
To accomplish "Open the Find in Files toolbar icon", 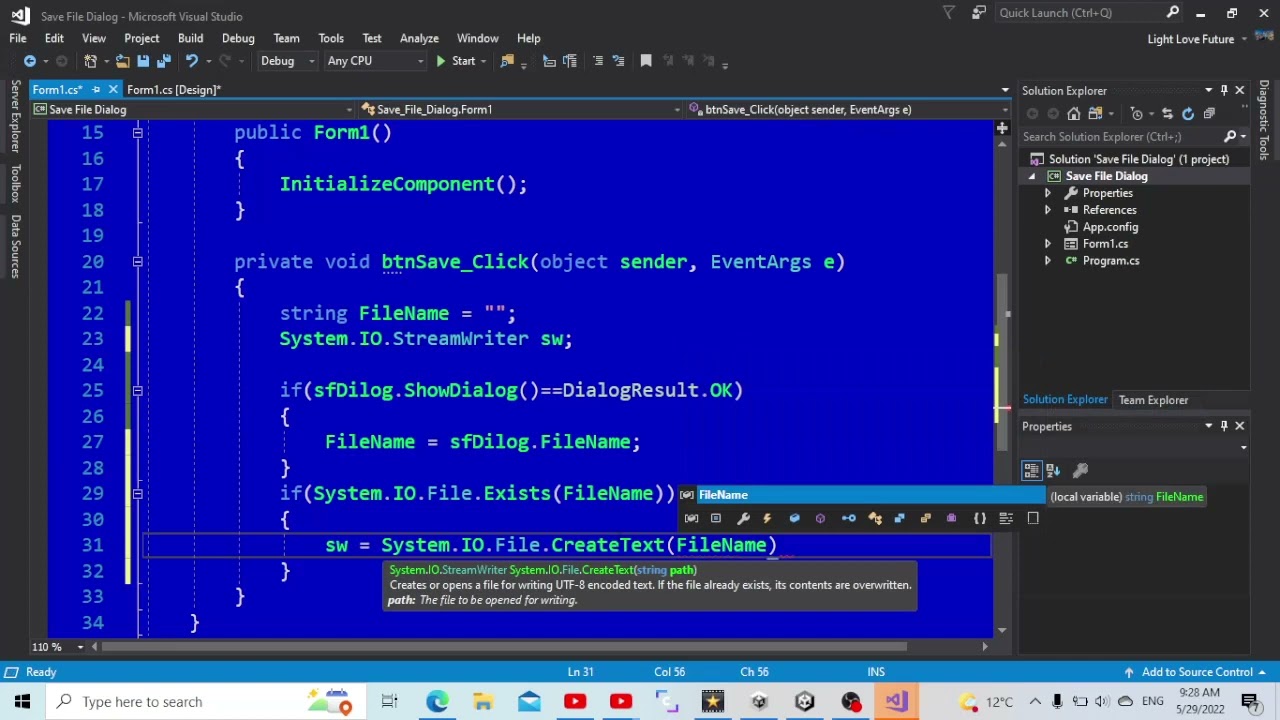I will 507,61.
